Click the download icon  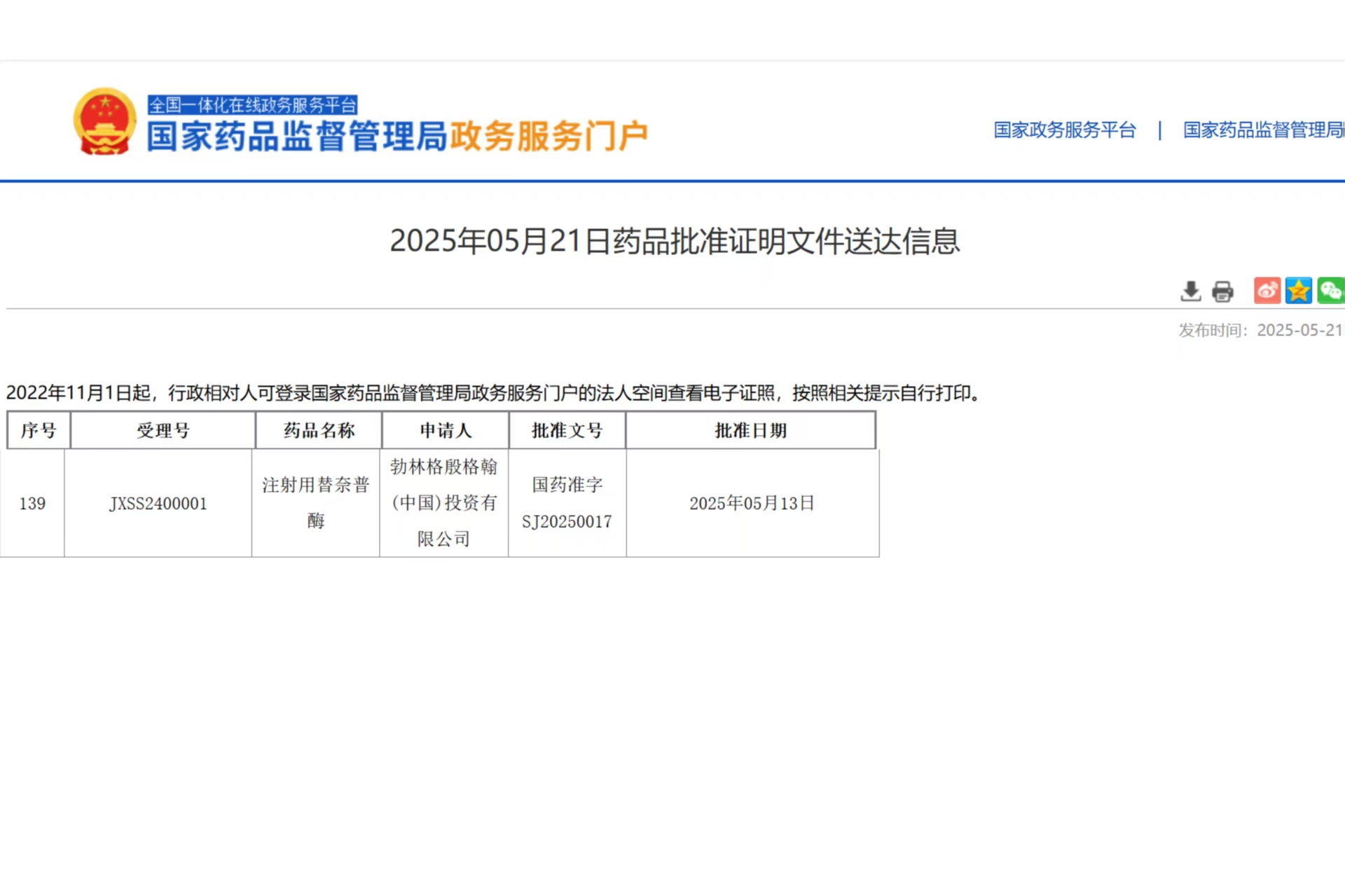1190,291
